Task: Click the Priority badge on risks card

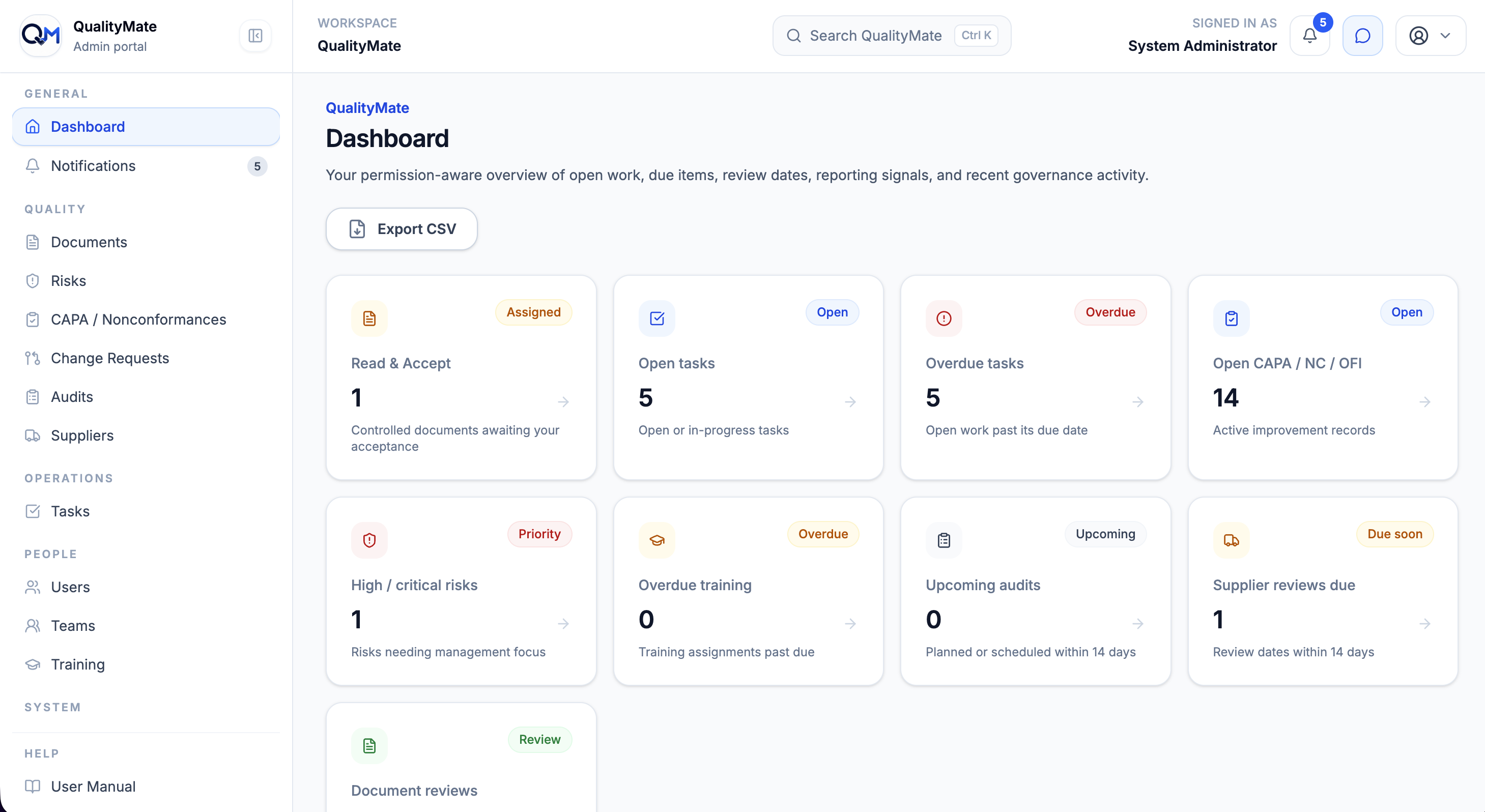Action: pyautogui.click(x=539, y=534)
